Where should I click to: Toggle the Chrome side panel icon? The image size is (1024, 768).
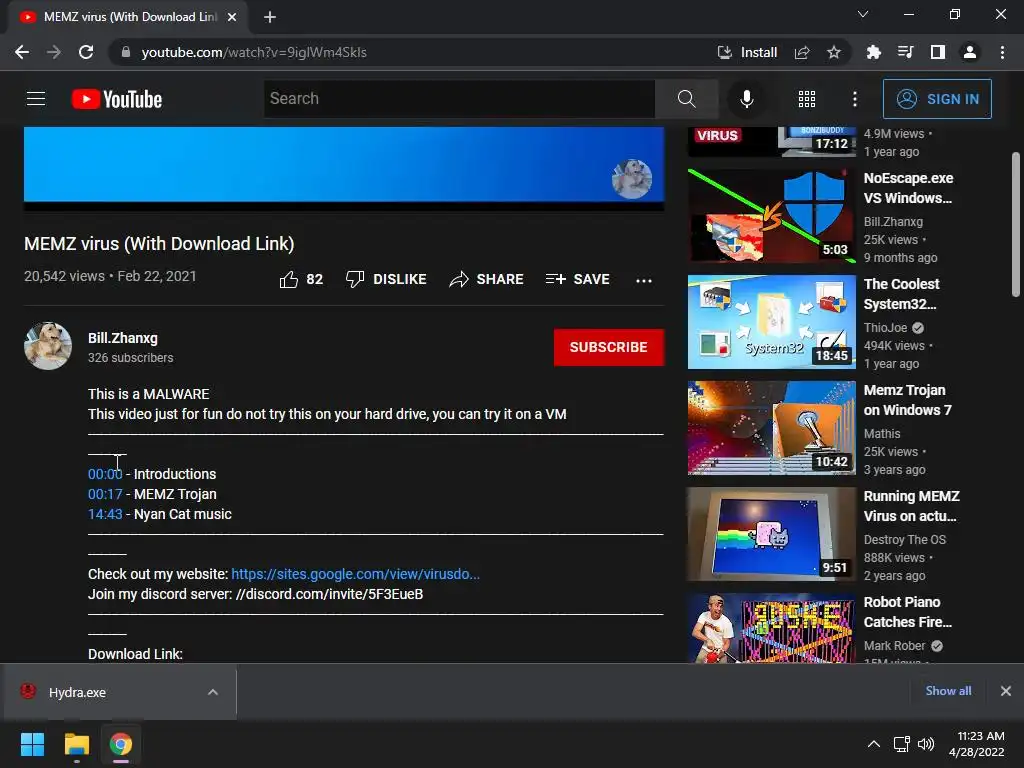938,52
